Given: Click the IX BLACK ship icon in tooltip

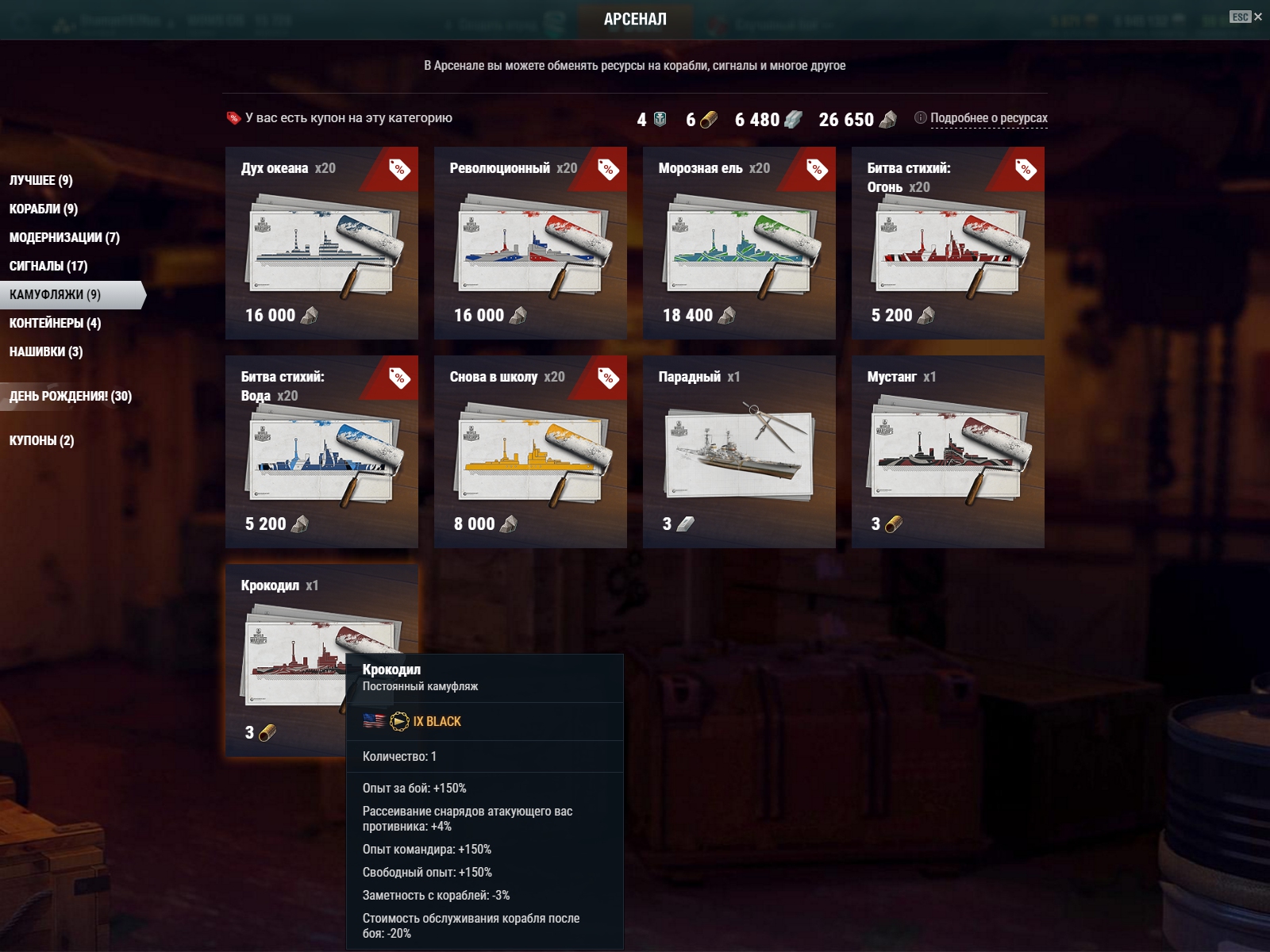Looking at the screenshot, I should (399, 721).
